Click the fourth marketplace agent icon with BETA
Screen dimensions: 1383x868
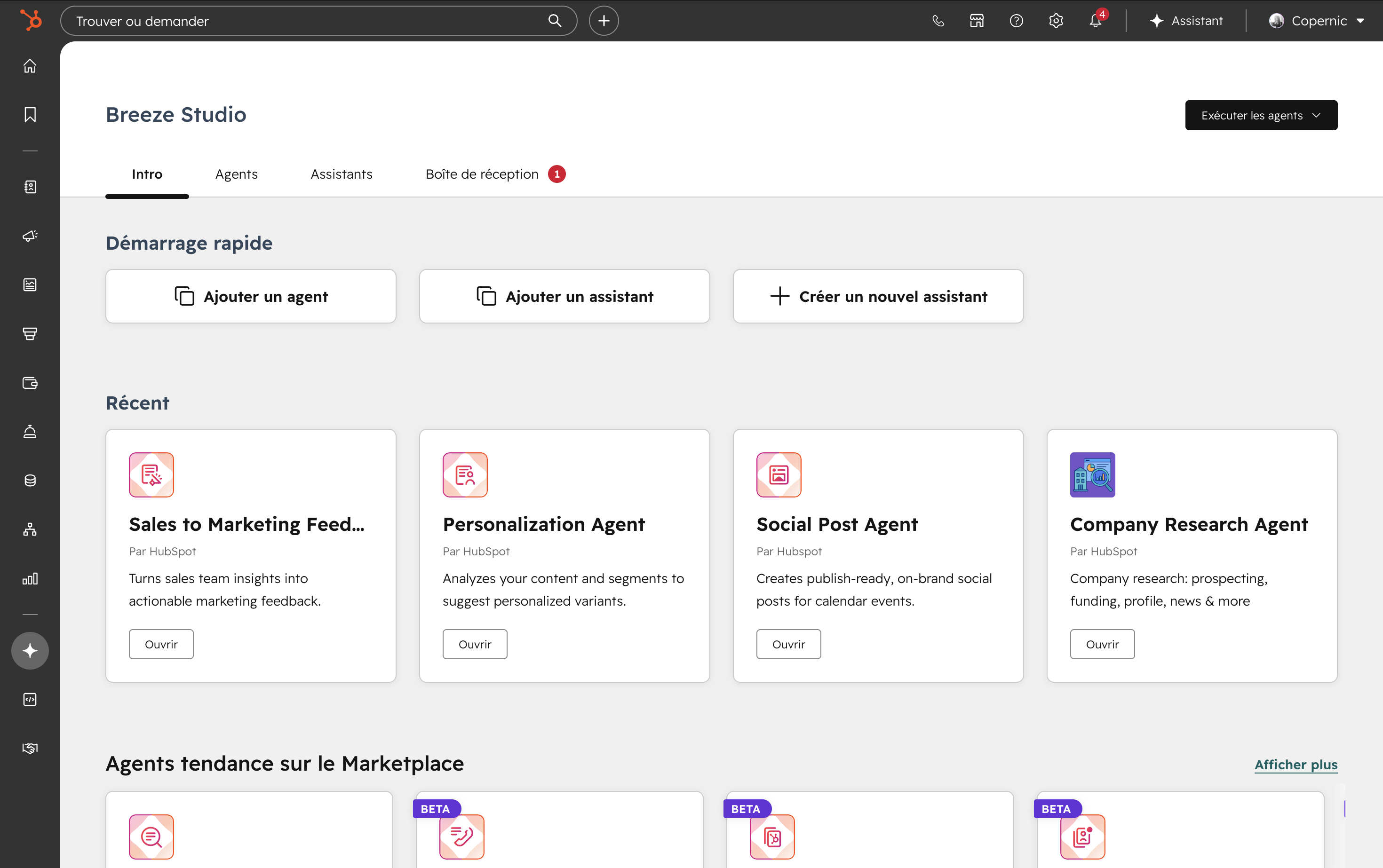coord(1082,836)
